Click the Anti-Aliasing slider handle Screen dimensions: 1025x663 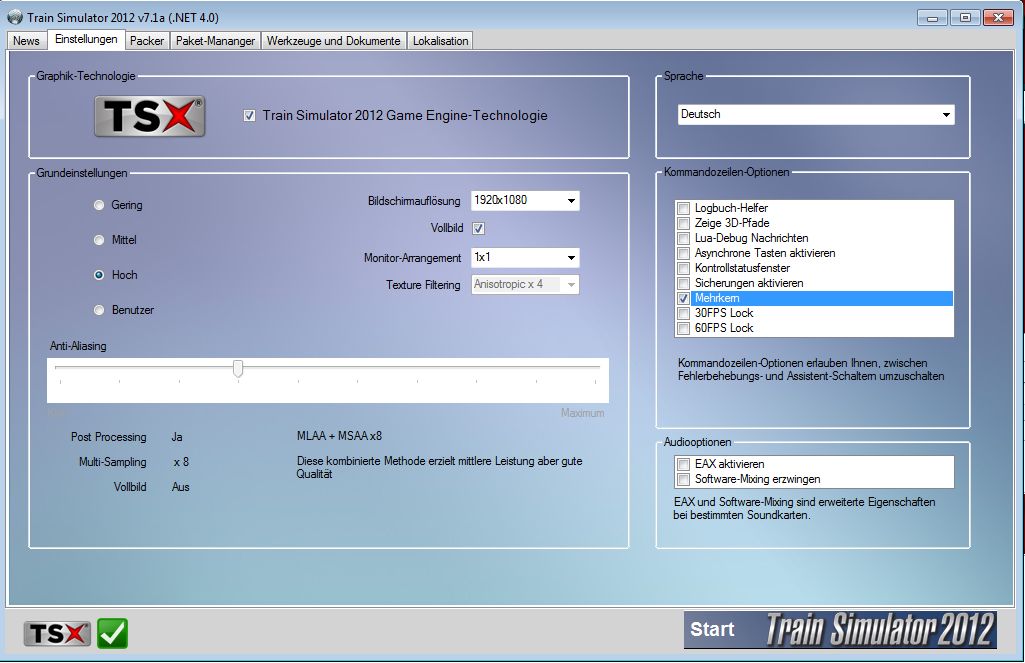pos(238,368)
